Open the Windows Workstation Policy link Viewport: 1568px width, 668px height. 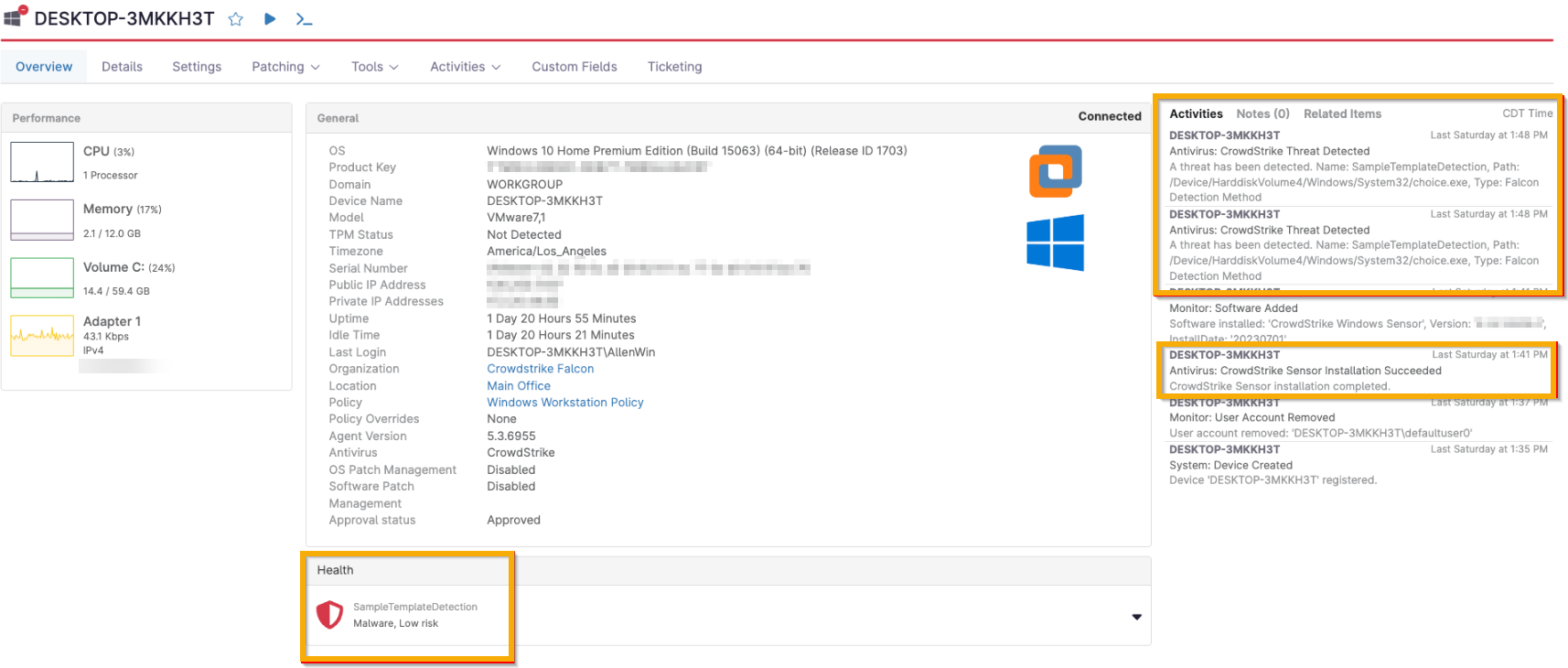coord(564,403)
